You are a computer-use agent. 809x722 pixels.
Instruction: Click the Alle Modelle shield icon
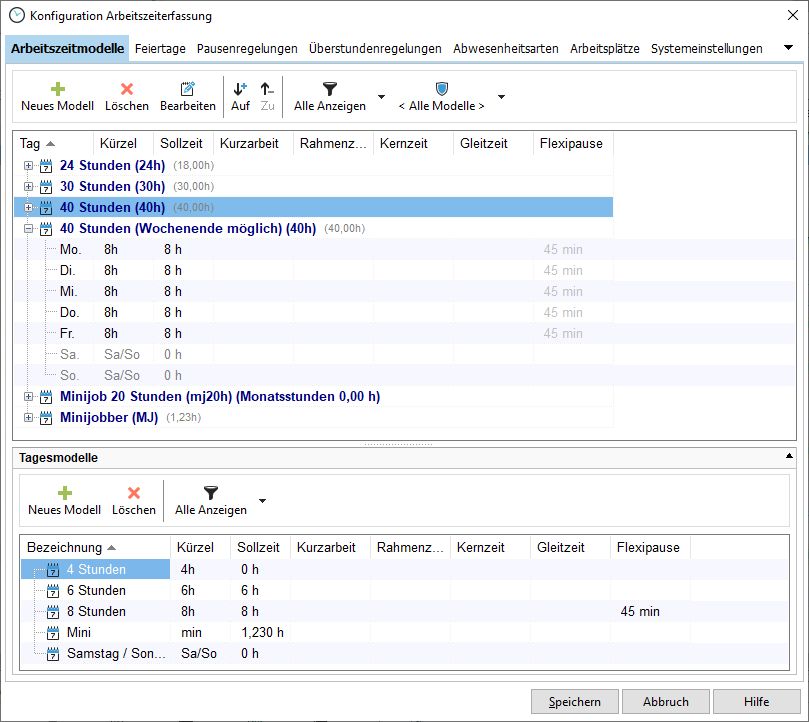tap(441, 89)
